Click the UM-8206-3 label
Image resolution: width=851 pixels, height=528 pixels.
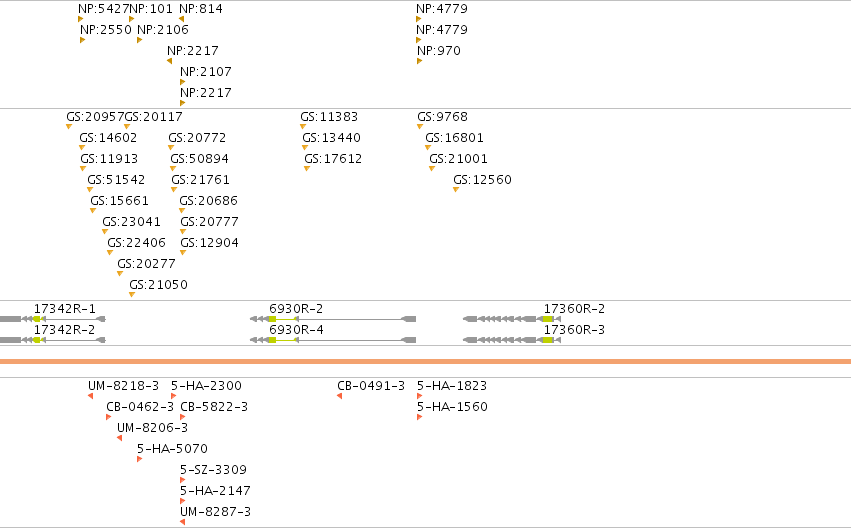tap(153, 428)
